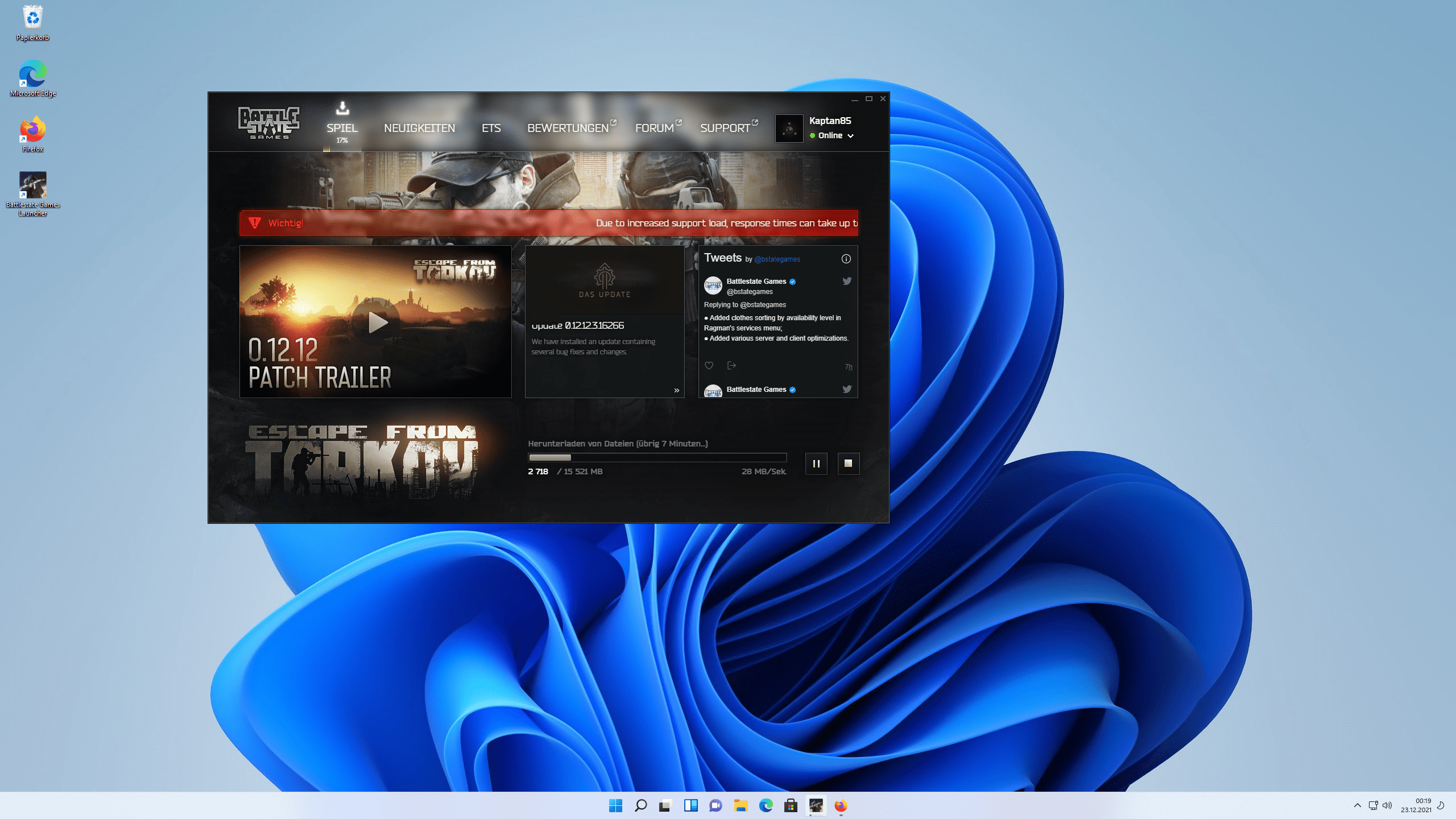The height and width of the screenshot is (819, 1456).
Task: Select the Microsoft Edge desktop shortcut
Action: pyautogui.click(x=32, y=78)
